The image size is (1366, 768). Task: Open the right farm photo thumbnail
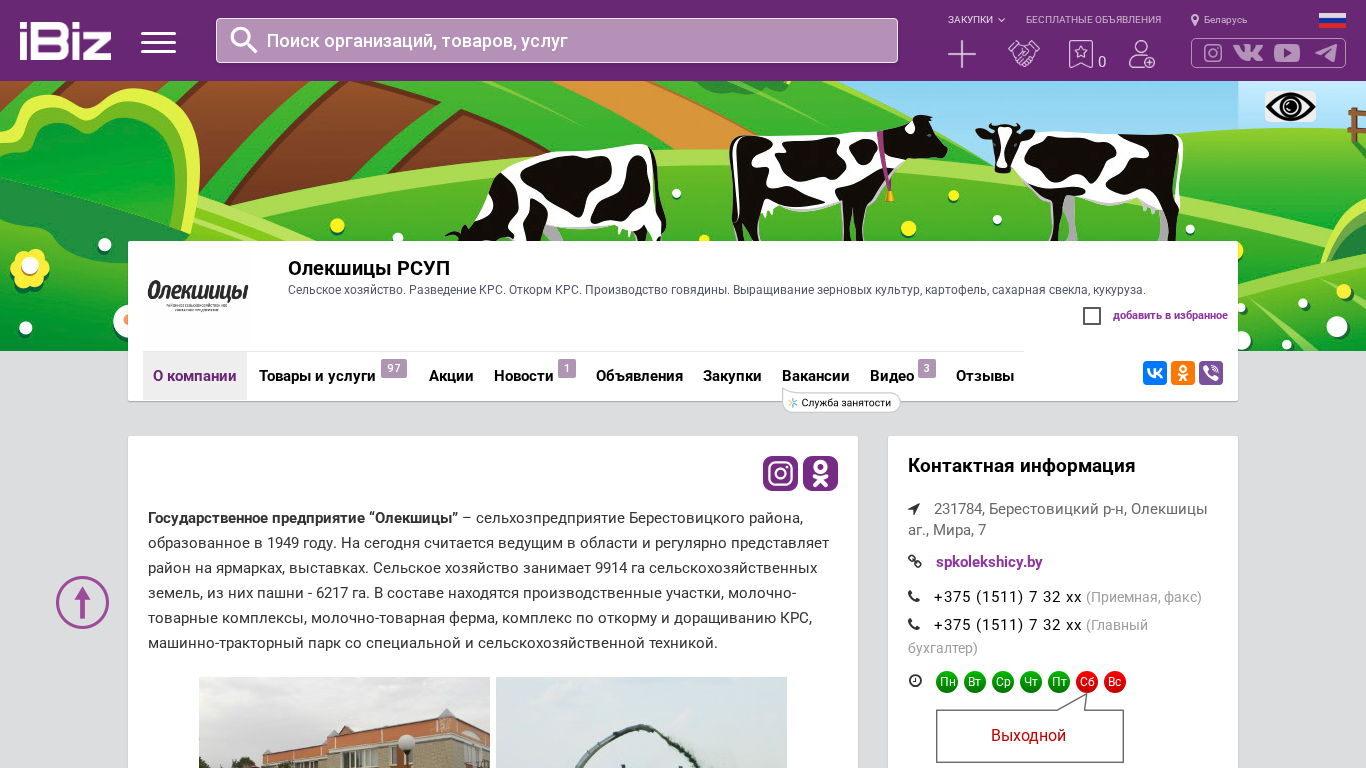(x=641, y=722)
